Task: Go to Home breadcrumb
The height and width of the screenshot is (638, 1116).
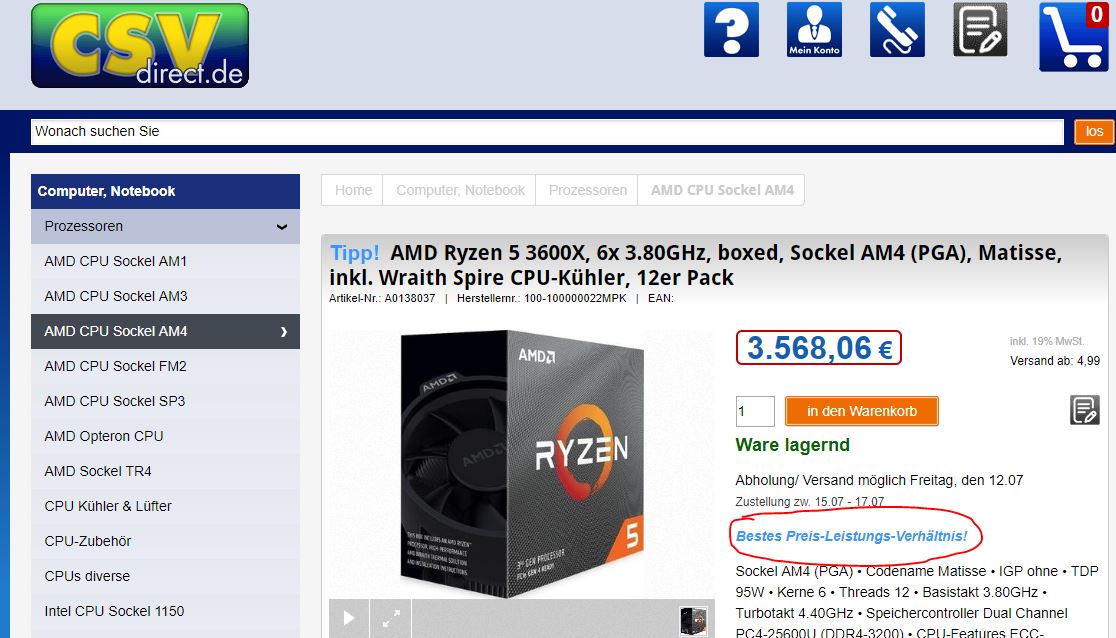Action: (353, 190)
